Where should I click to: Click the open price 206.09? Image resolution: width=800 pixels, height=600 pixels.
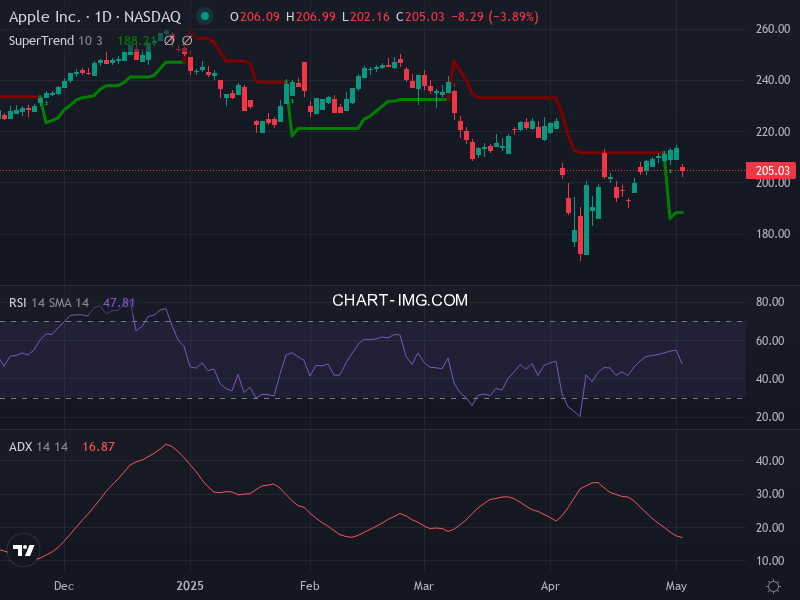(x=260, y=17)
